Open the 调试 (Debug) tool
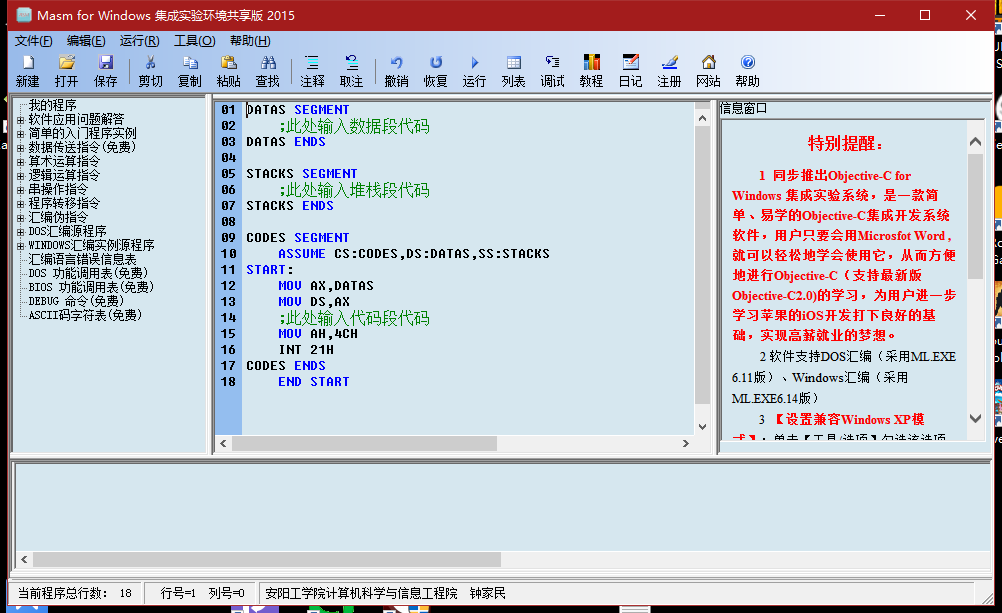Screen dimensions: 1002x613 click(x=552, y=70)
